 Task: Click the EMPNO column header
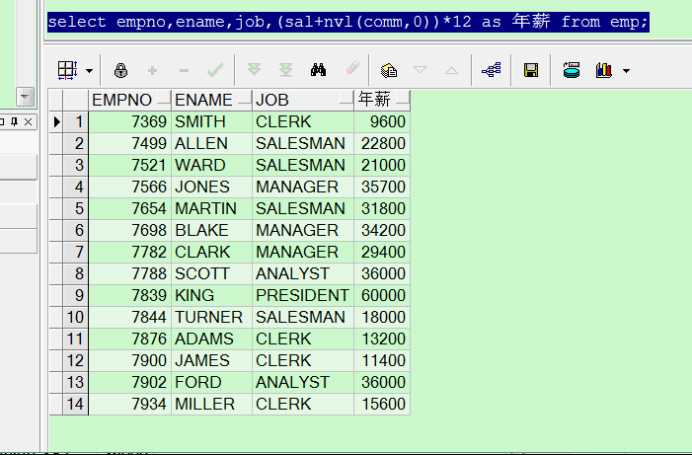tap(130, 100)
